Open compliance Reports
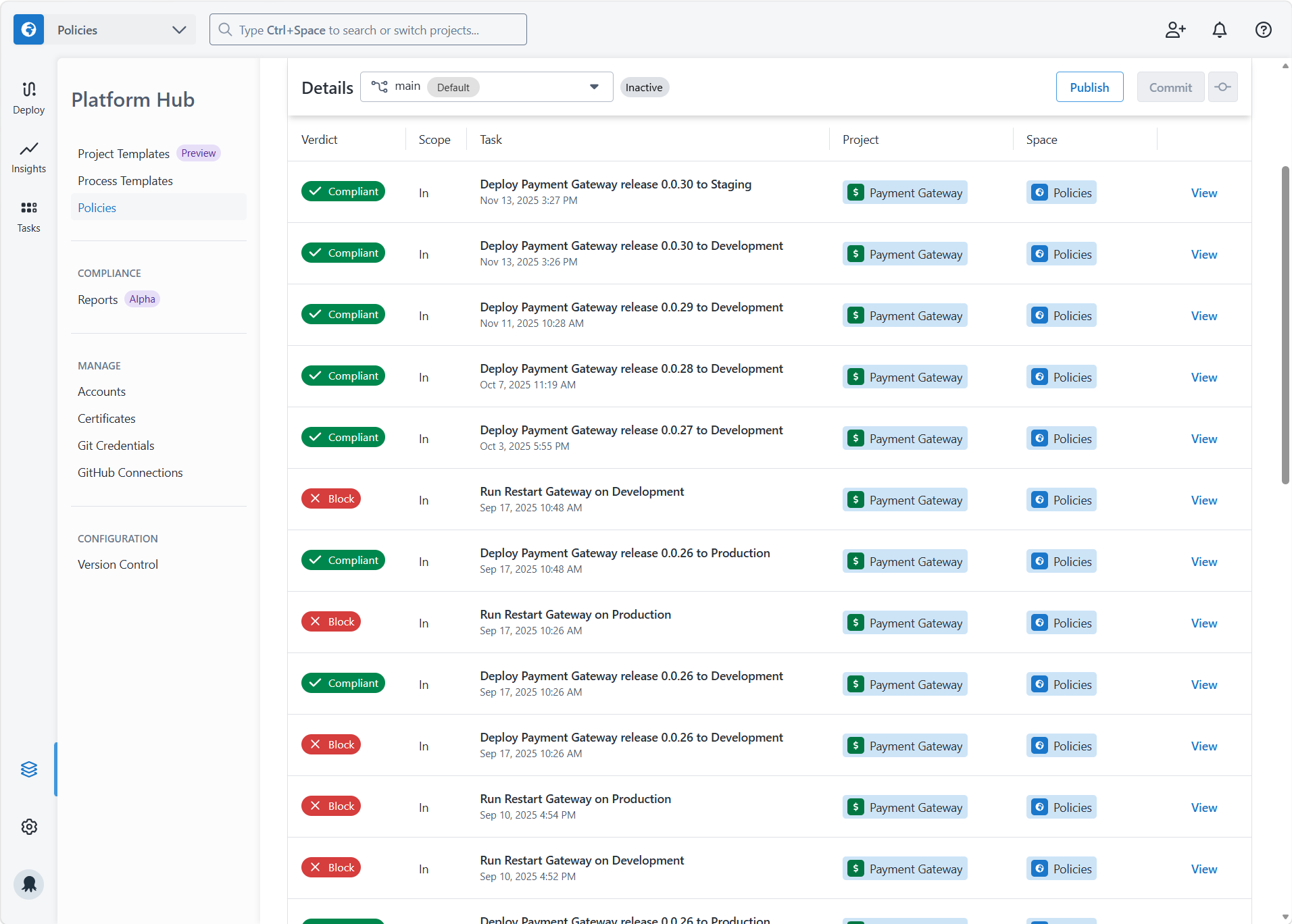 [97, 299]
